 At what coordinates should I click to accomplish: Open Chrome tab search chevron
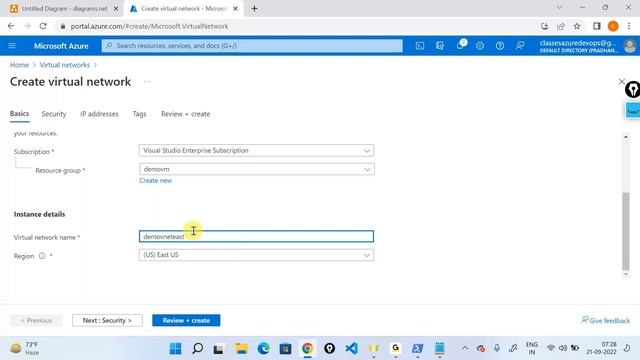pos(560,8)
